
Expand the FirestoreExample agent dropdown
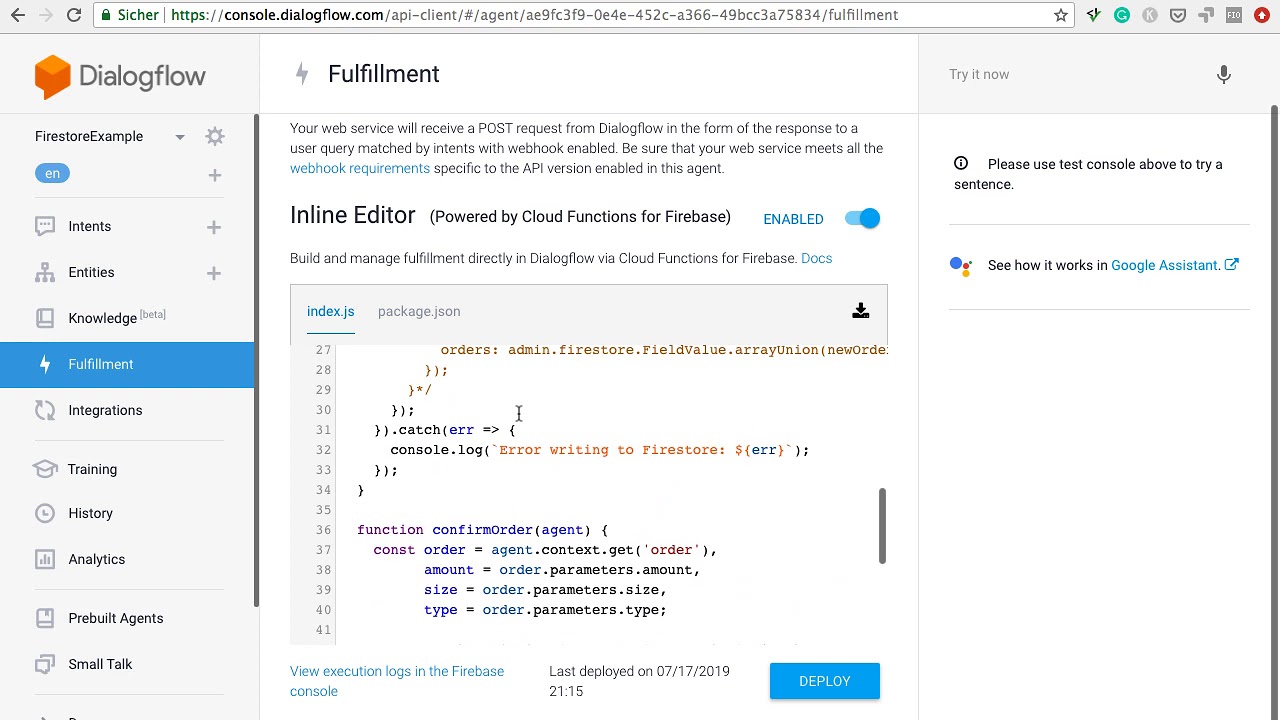[x=180, y=137]
